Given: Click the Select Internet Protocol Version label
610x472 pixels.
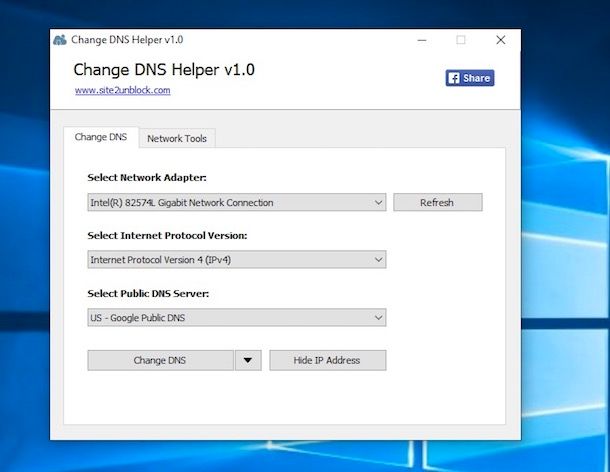Looking at the screenshot, I should (167, 235).
